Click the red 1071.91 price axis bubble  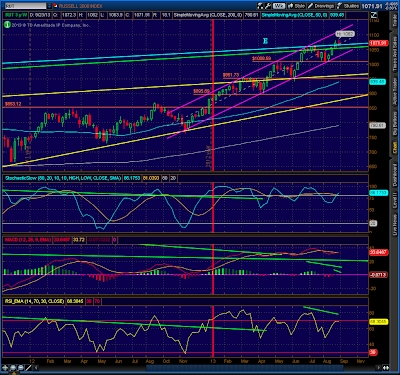(x=378, y=43)
